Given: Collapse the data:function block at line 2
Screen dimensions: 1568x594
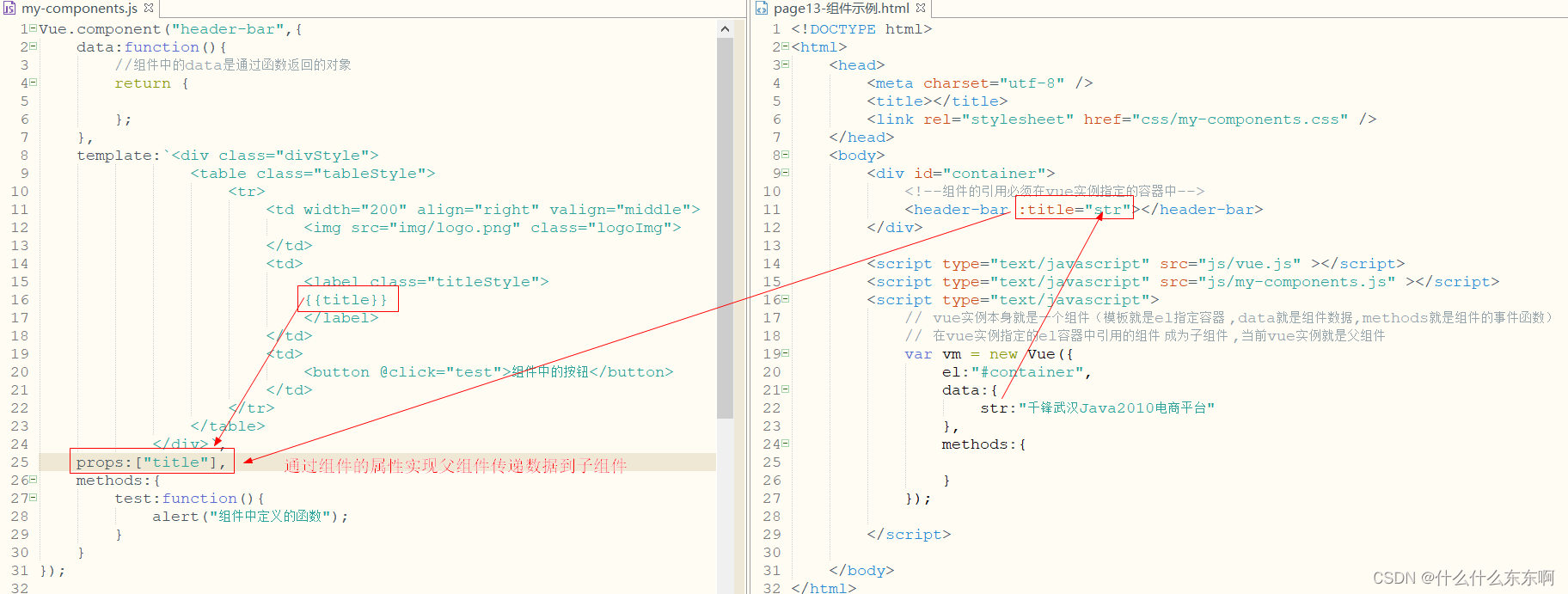Looking at the screenshot, I should pos(34,46).
